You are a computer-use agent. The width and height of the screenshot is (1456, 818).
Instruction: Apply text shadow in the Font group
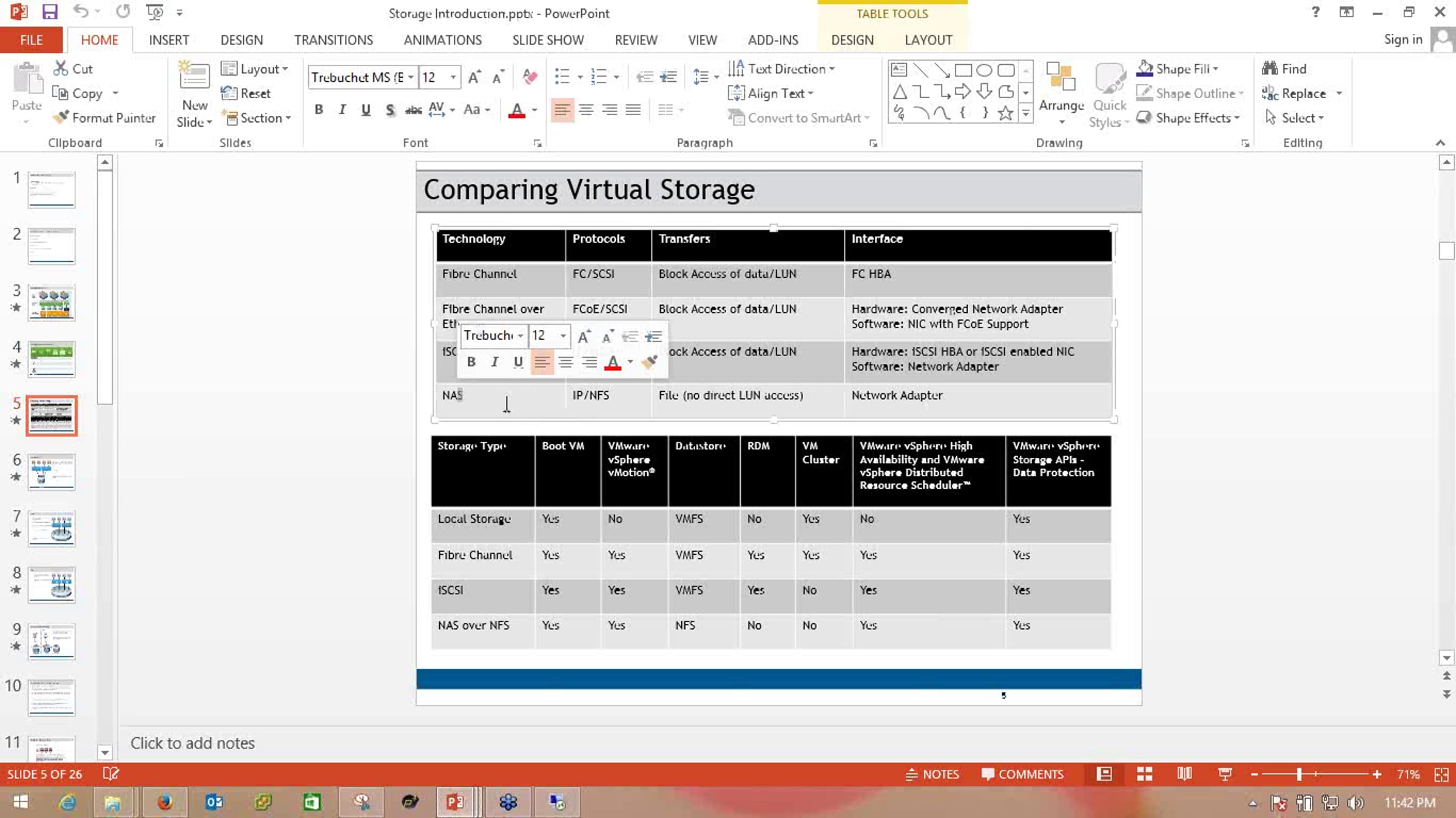pyautogui.click(x=390, y=110)
